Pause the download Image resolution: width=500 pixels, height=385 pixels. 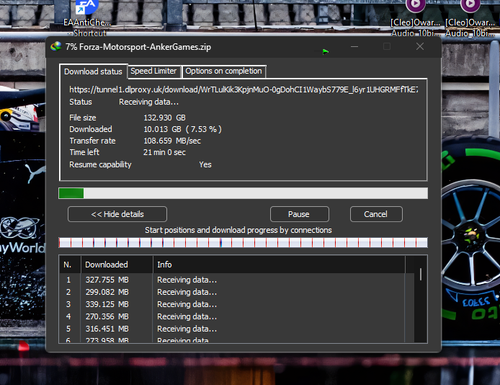(x=299, y=214)
